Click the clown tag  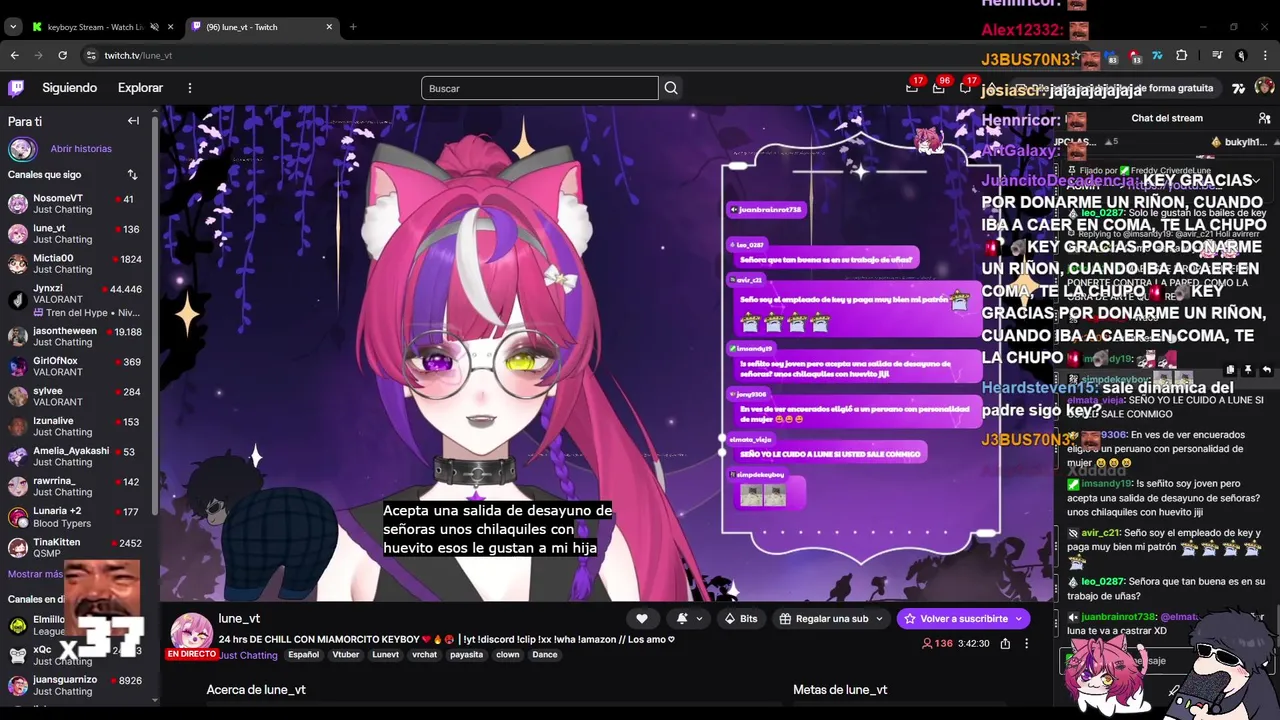coord(508,655)
